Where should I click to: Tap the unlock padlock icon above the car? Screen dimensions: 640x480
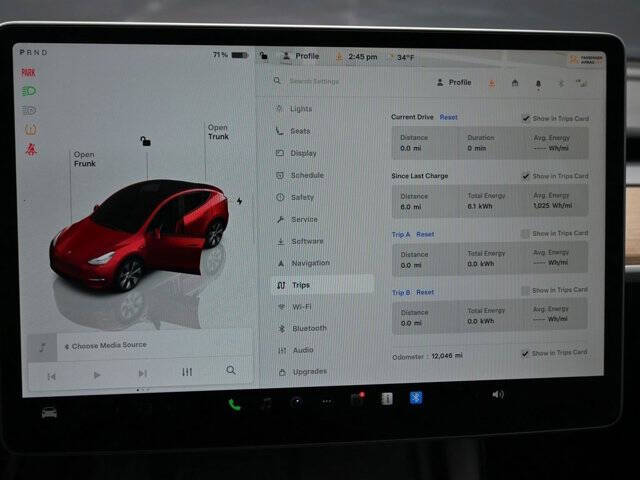(146, 141)
